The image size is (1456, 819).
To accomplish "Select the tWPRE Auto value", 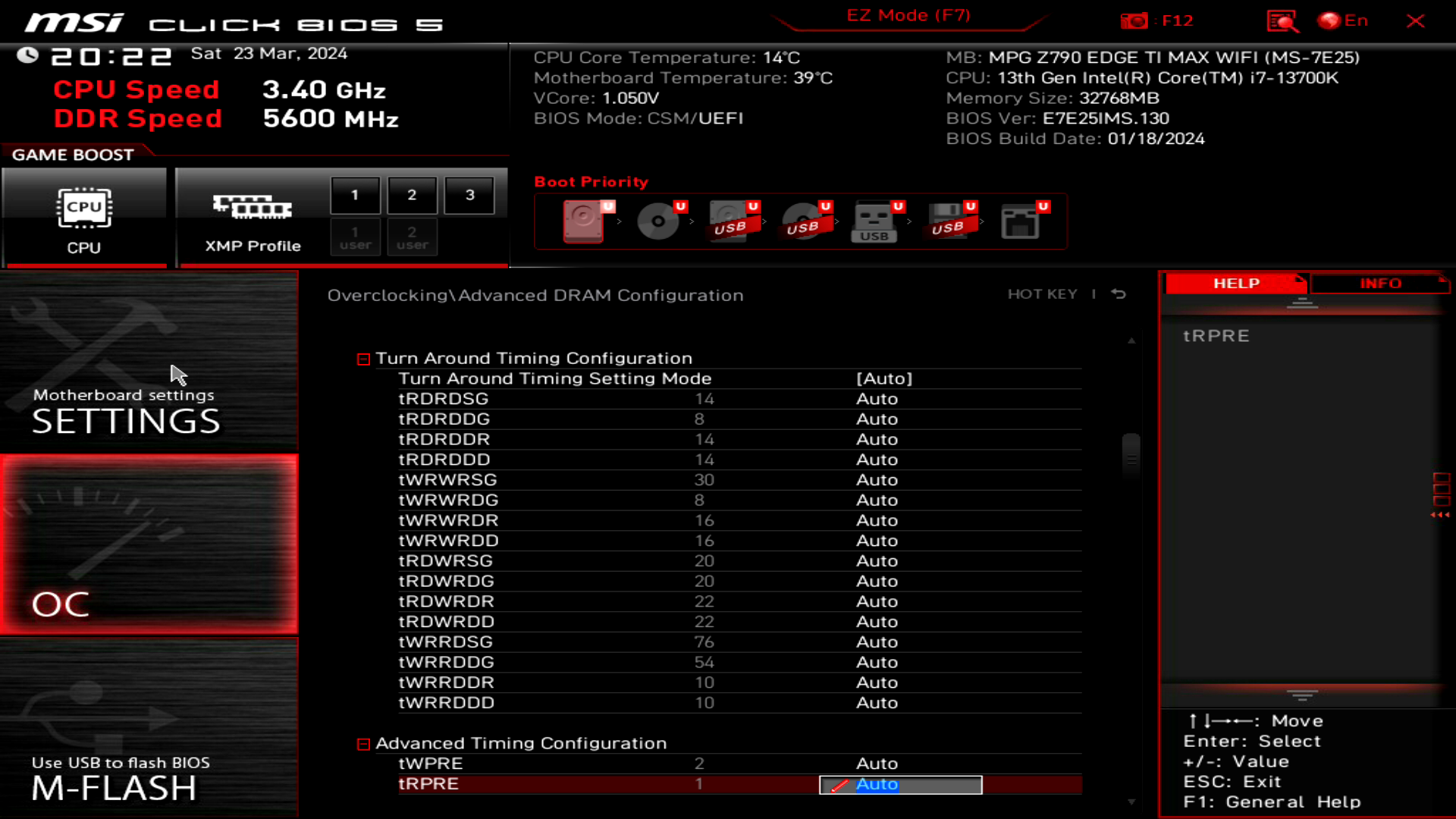I will coord(877,764).
